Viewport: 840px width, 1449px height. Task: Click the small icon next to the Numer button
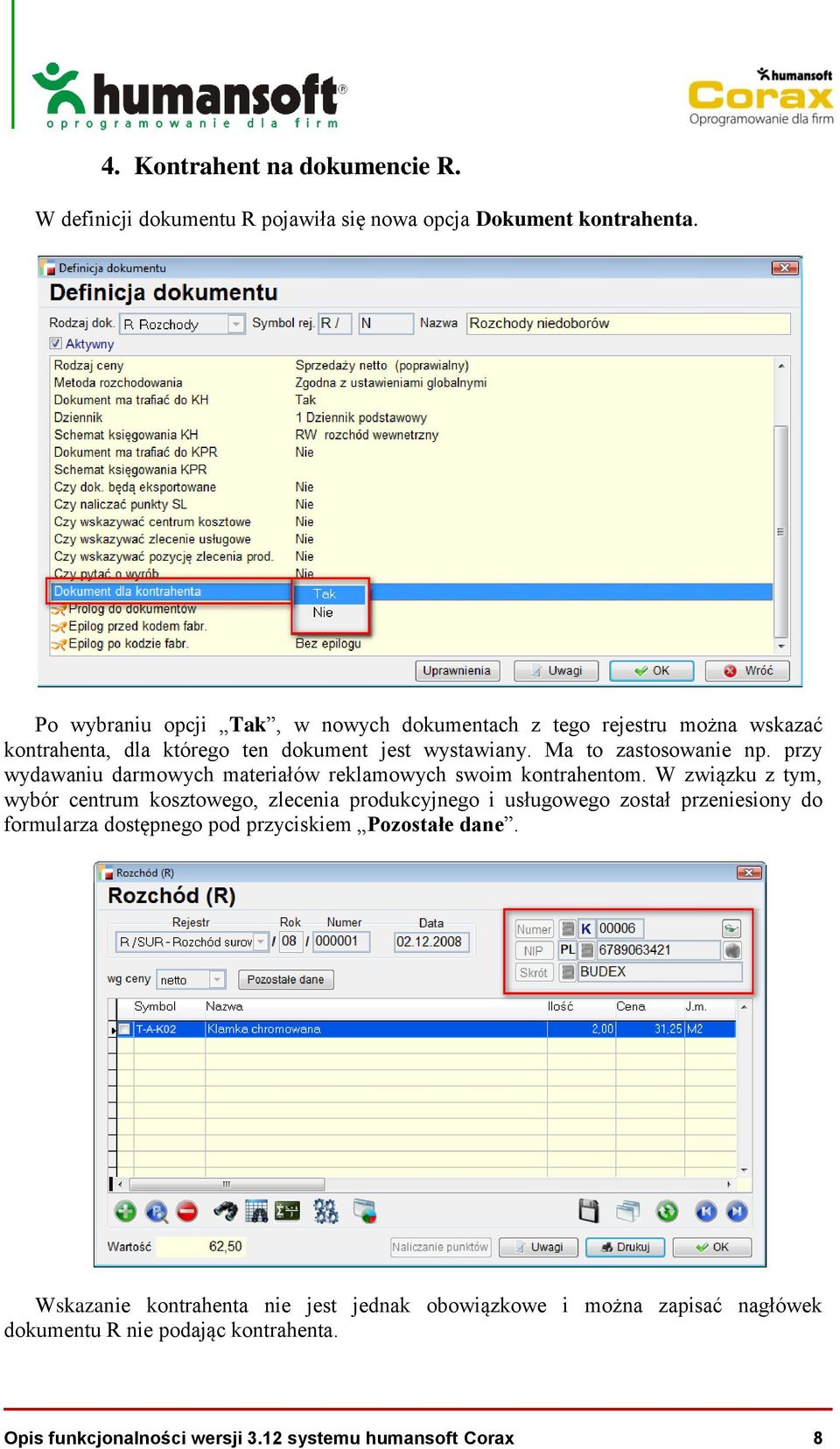click(x=568, y=928)
